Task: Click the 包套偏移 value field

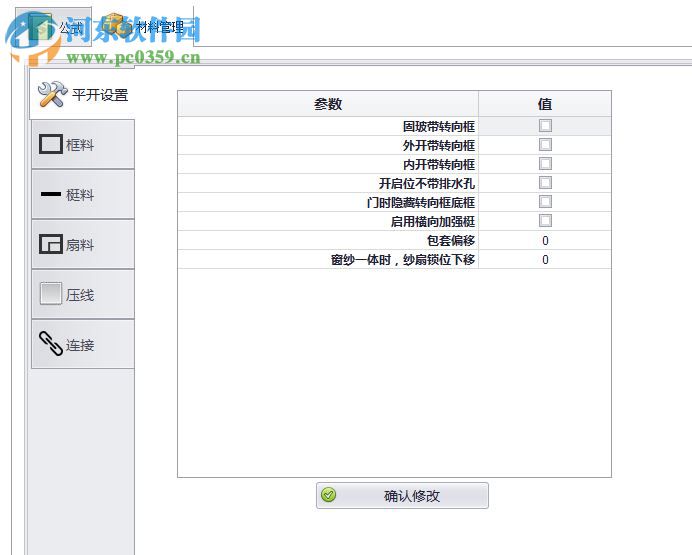Action: click(x=545, y=240)
